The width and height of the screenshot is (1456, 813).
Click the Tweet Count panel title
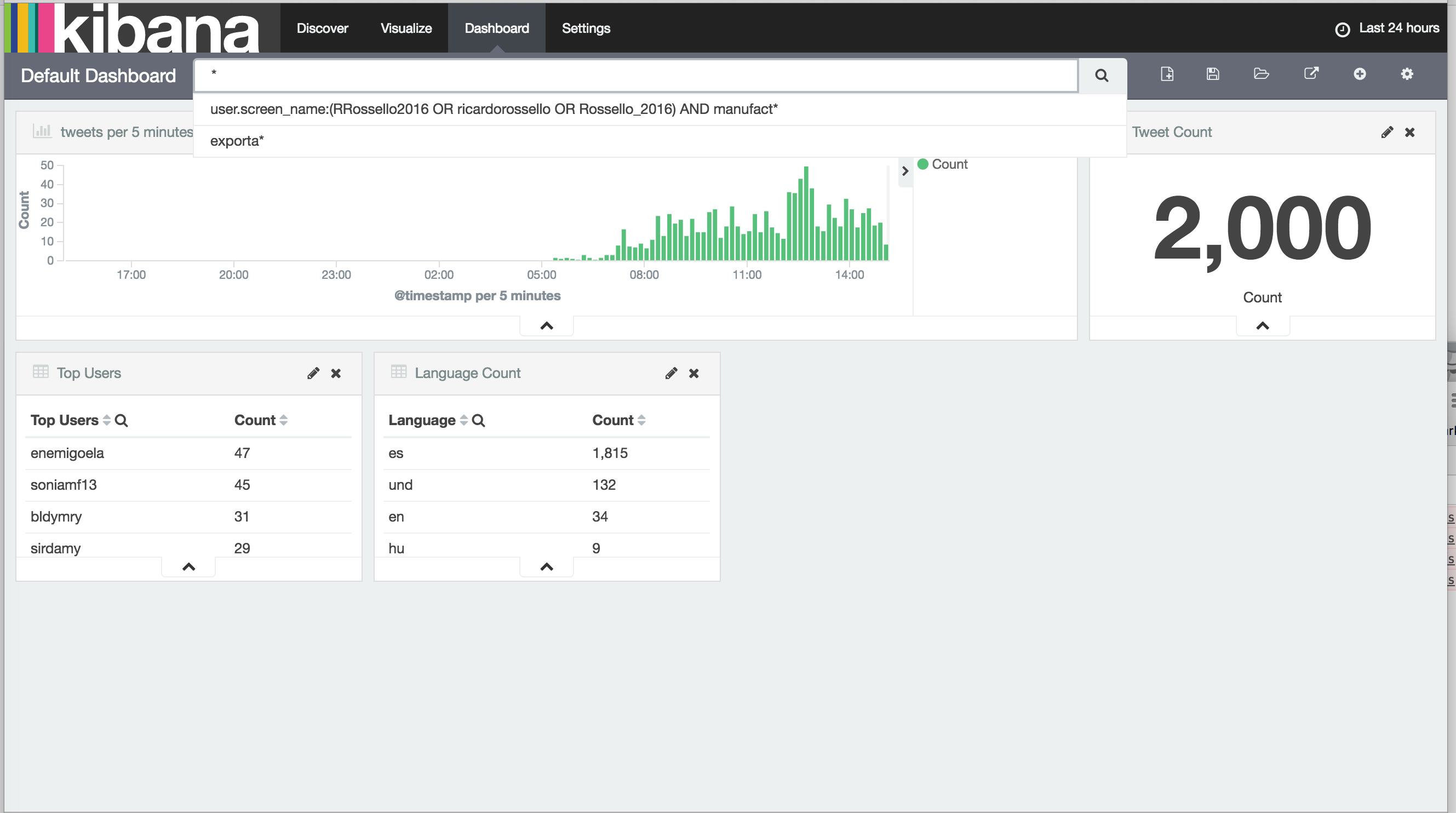pos(1172,131)
